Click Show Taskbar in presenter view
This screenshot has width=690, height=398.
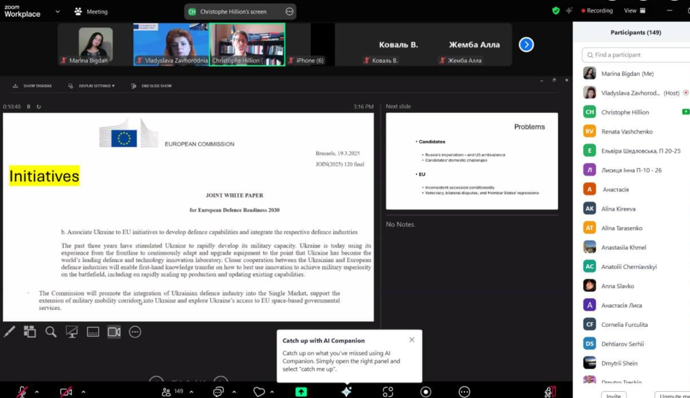pyautogui.click(x=33, y=86)
